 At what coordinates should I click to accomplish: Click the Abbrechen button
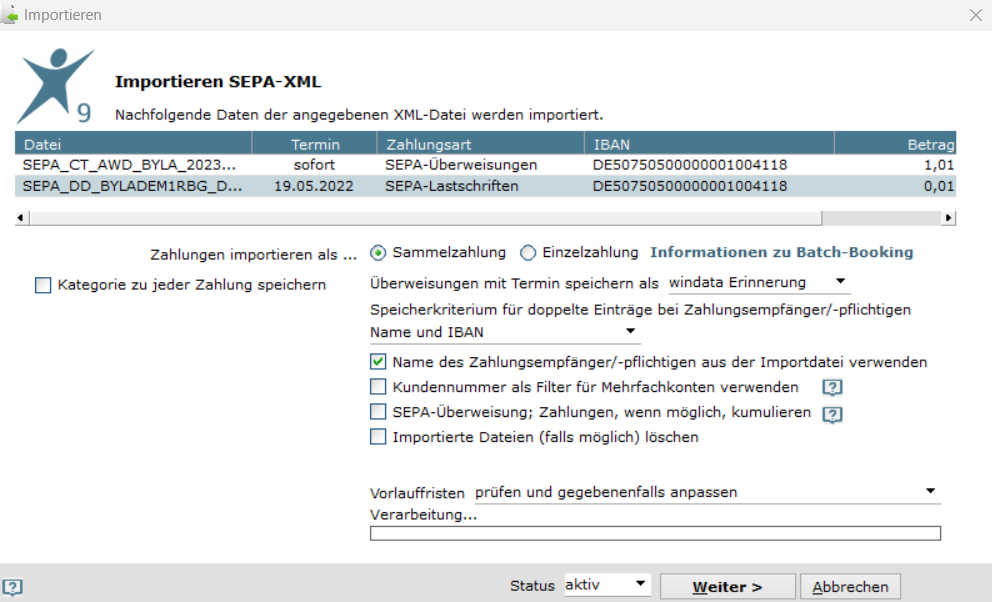(850, 587)
